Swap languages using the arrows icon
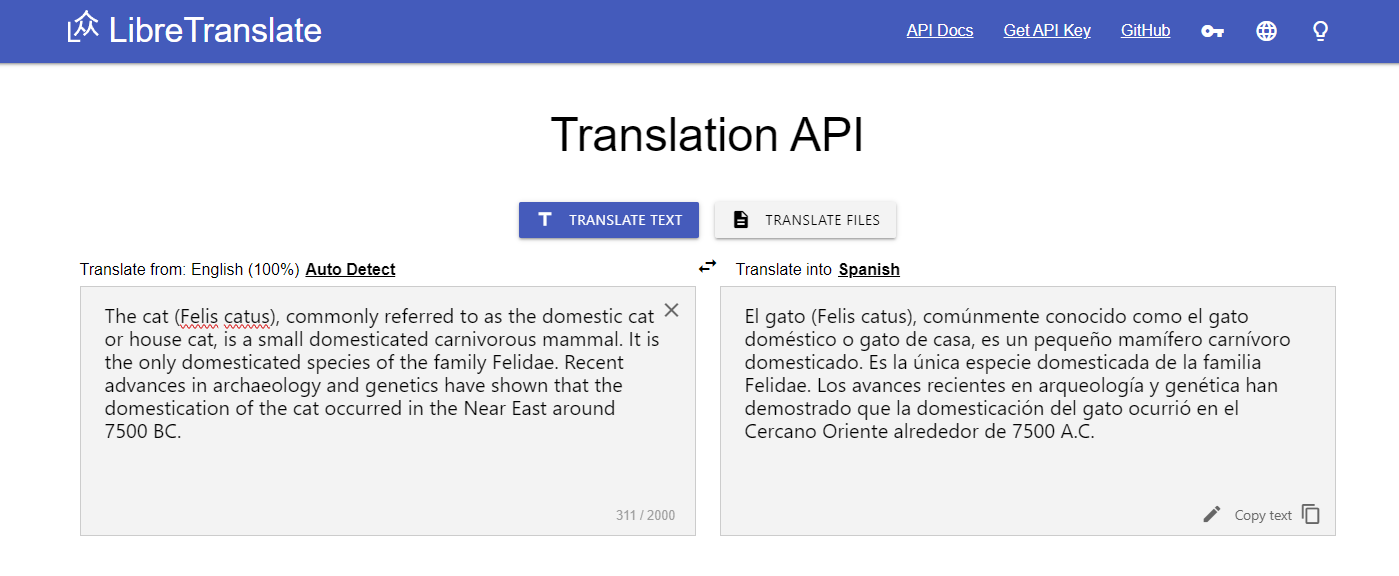This screenshot has height=576, width=1399. click(708, 266)
